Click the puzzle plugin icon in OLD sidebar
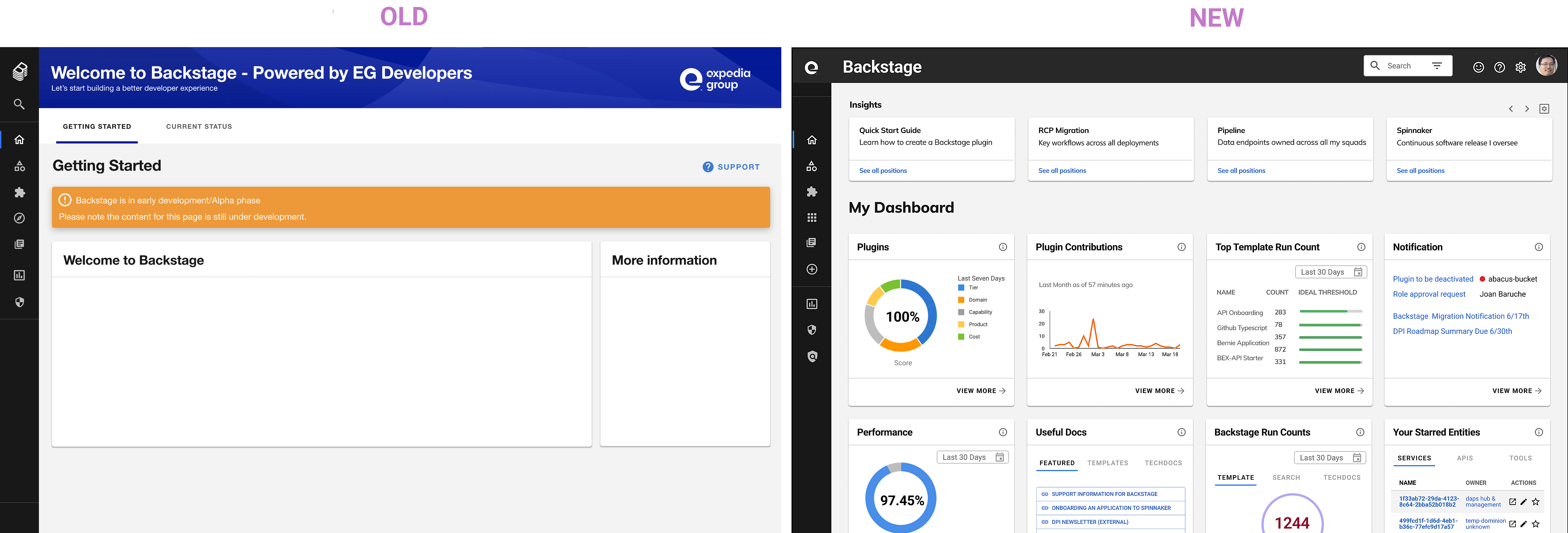 [19, 192]
